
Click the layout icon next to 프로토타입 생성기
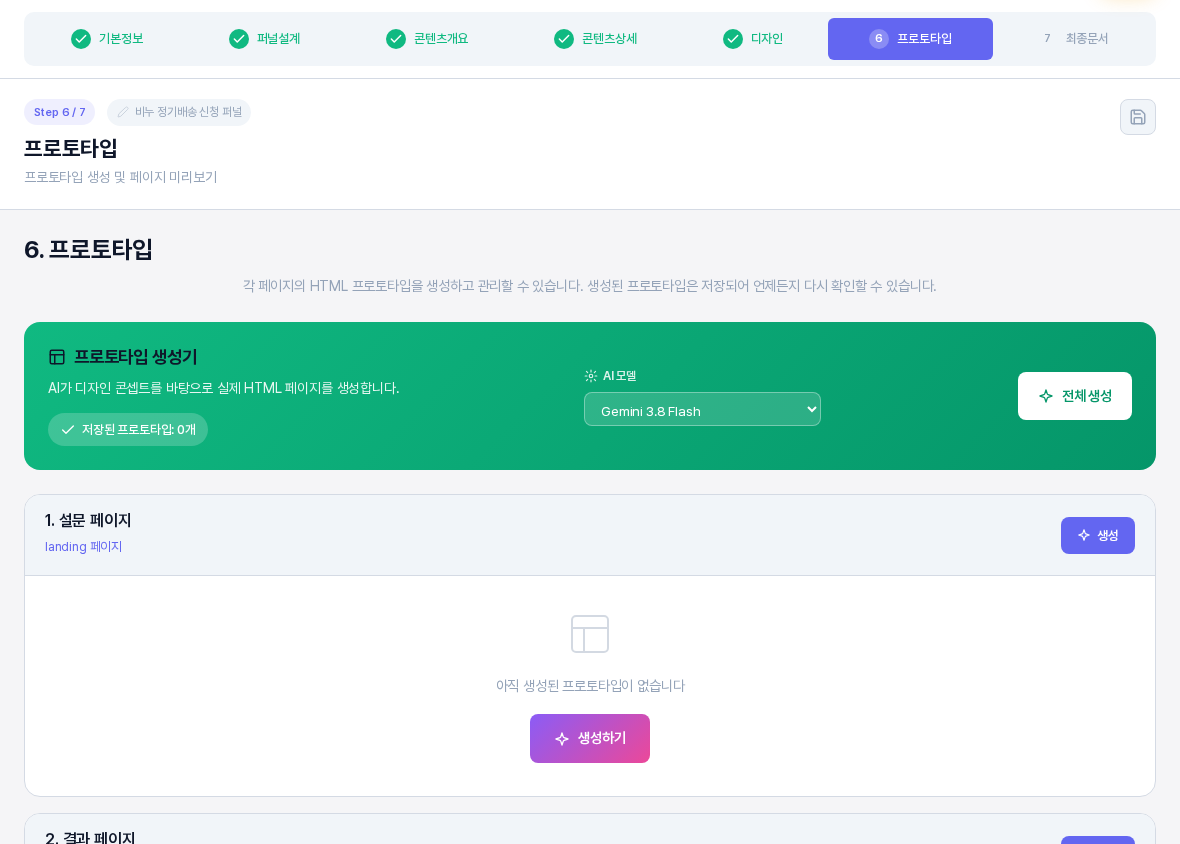point(57,357)
